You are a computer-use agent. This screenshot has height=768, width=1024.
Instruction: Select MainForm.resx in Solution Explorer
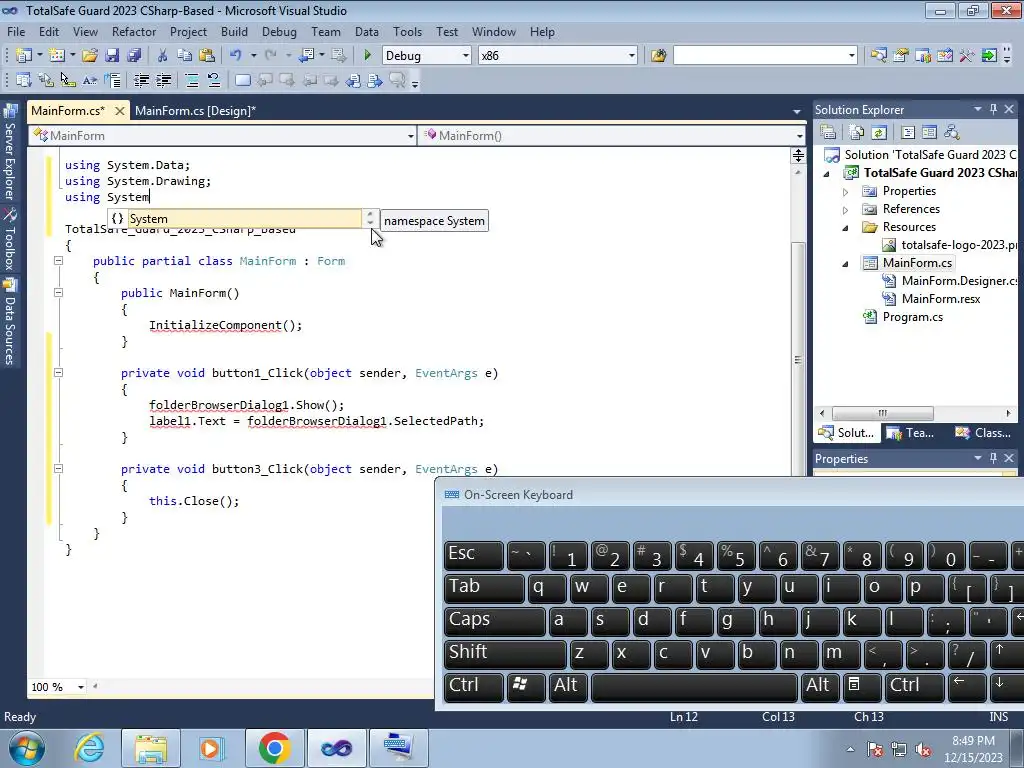940,298
